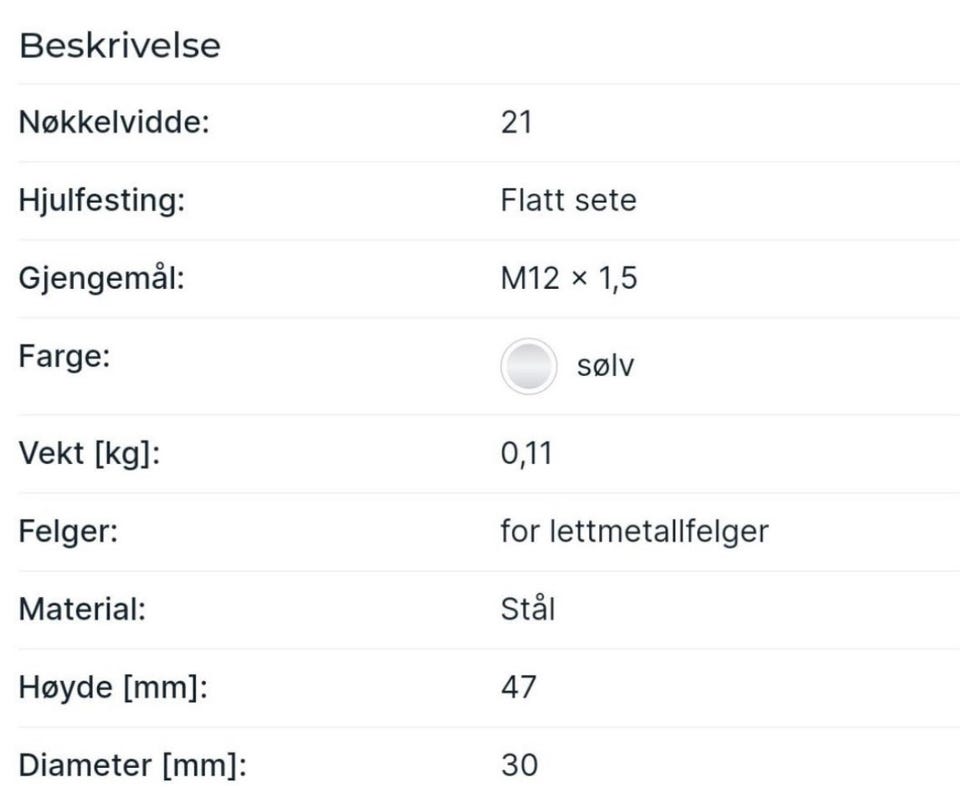Viewport: 960px width, 792px height.
Task: Click the sølv color name text
Action: 606,367
